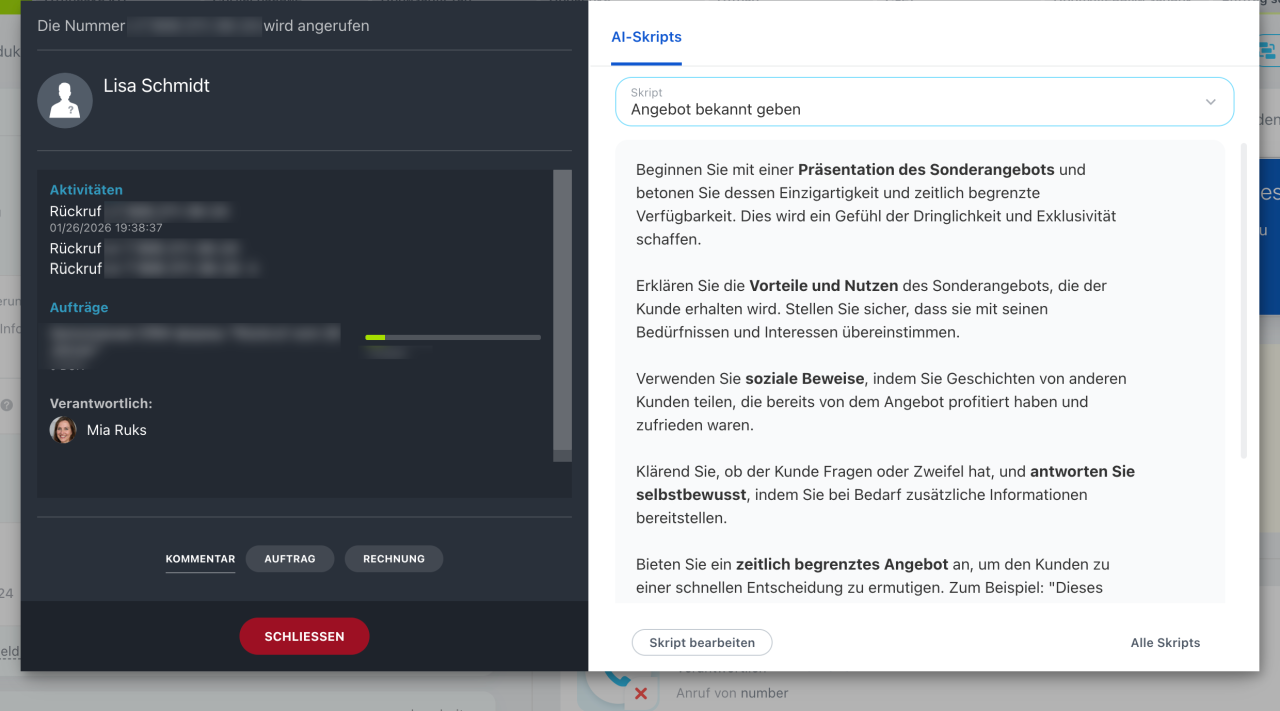Image resolution: width=1280 pixels, height=711 pixels.
Task: Open the 'Alle Skripts' link
Action: [1165, 643]
